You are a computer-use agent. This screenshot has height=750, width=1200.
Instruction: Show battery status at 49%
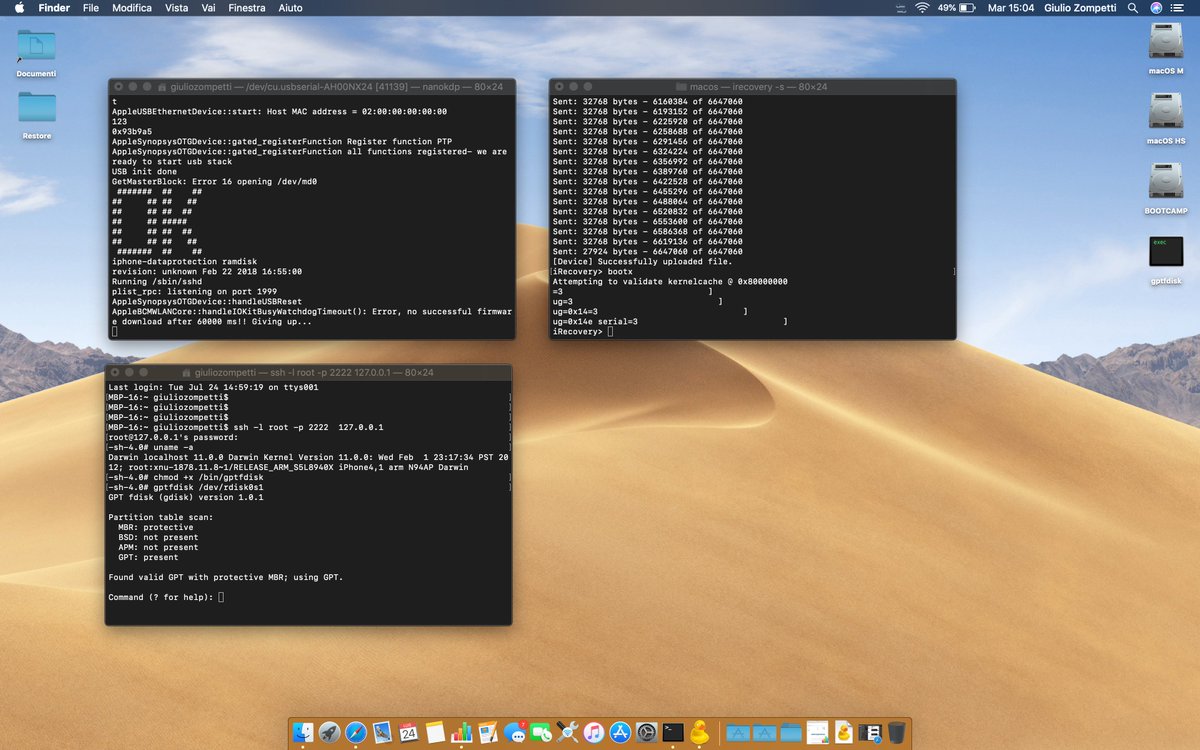point(956,7)
